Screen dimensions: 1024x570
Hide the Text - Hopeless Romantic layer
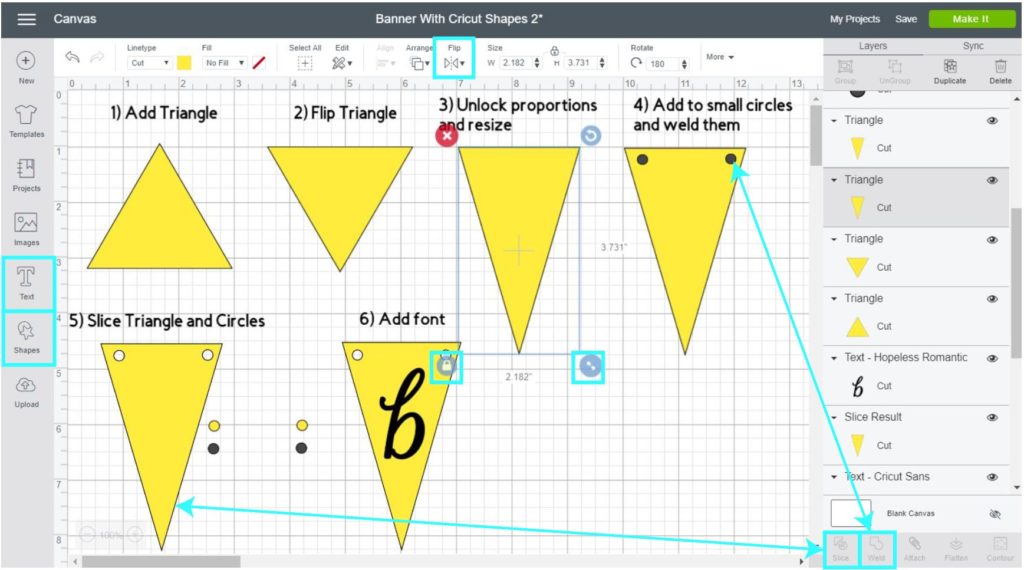992,358
